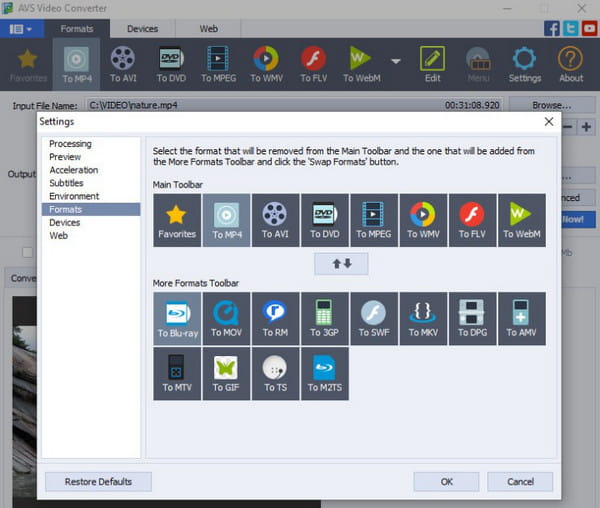This screenshot has width=600, height=508.
Task: Select To GIF in More Formats
Action: (227, 374)
